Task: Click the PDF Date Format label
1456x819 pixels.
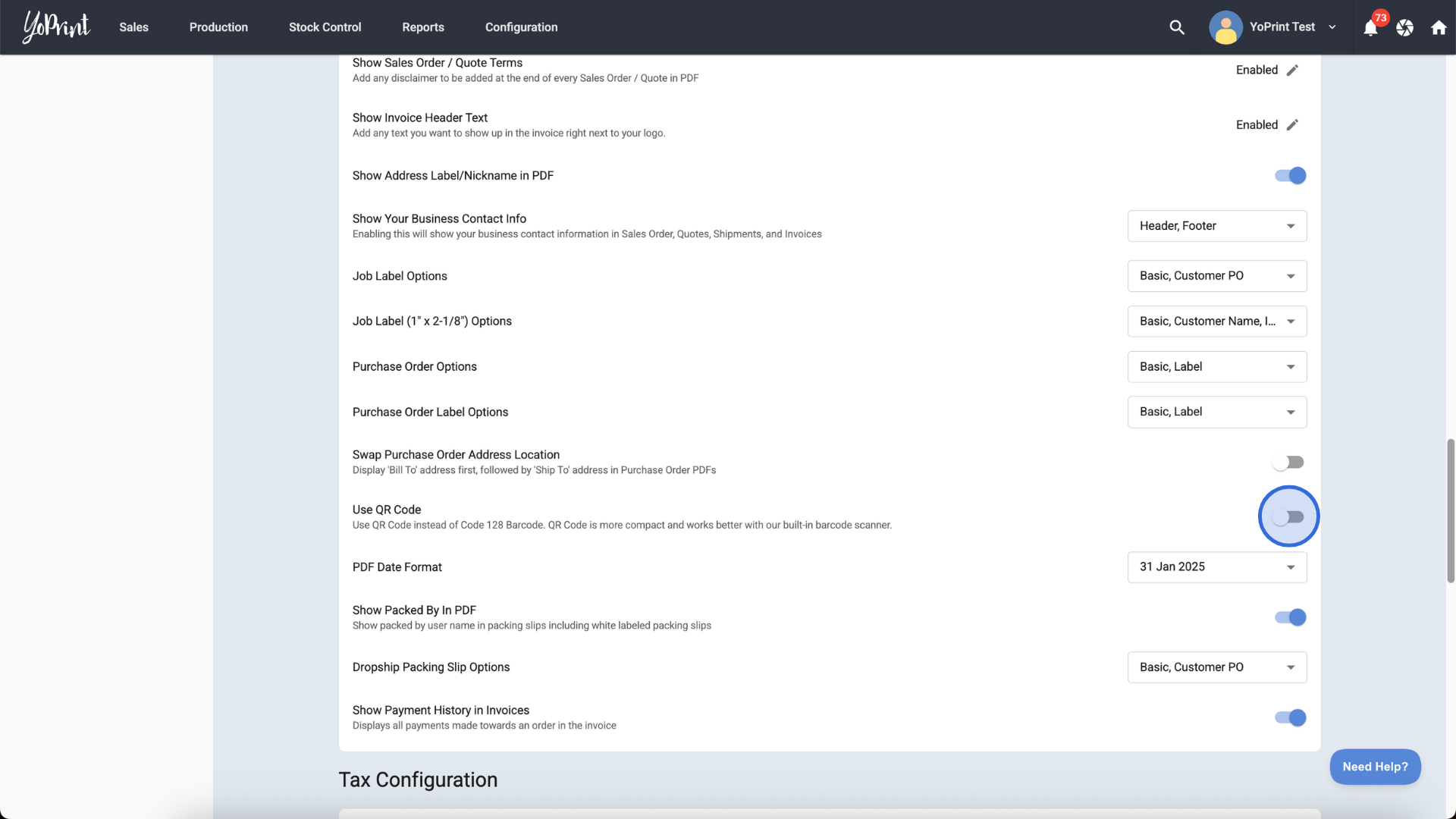Action: point(397,567)
